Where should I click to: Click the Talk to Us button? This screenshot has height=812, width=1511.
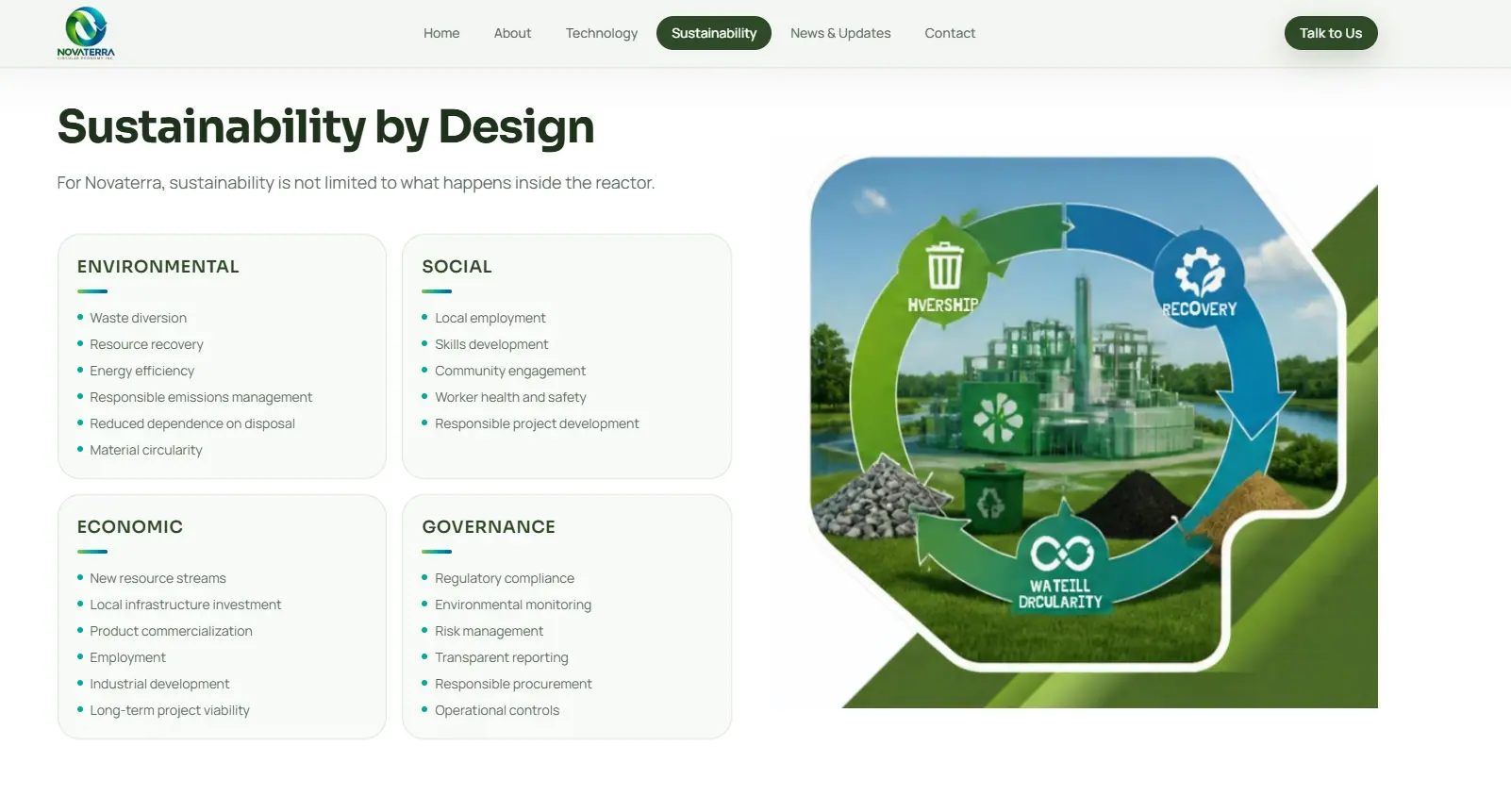point(1331,33)
